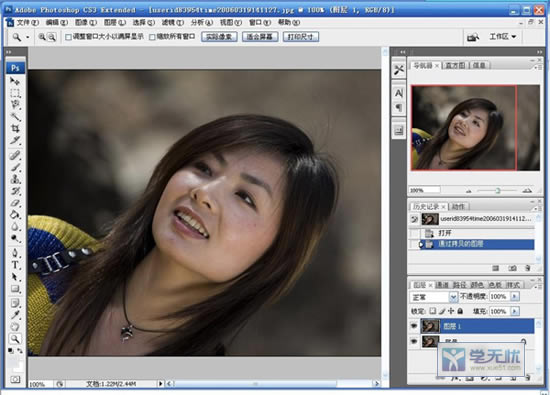This screenshot has width=550, height=395.
Task: Expand the opacity slider arrow
Action: click(515, 297)
